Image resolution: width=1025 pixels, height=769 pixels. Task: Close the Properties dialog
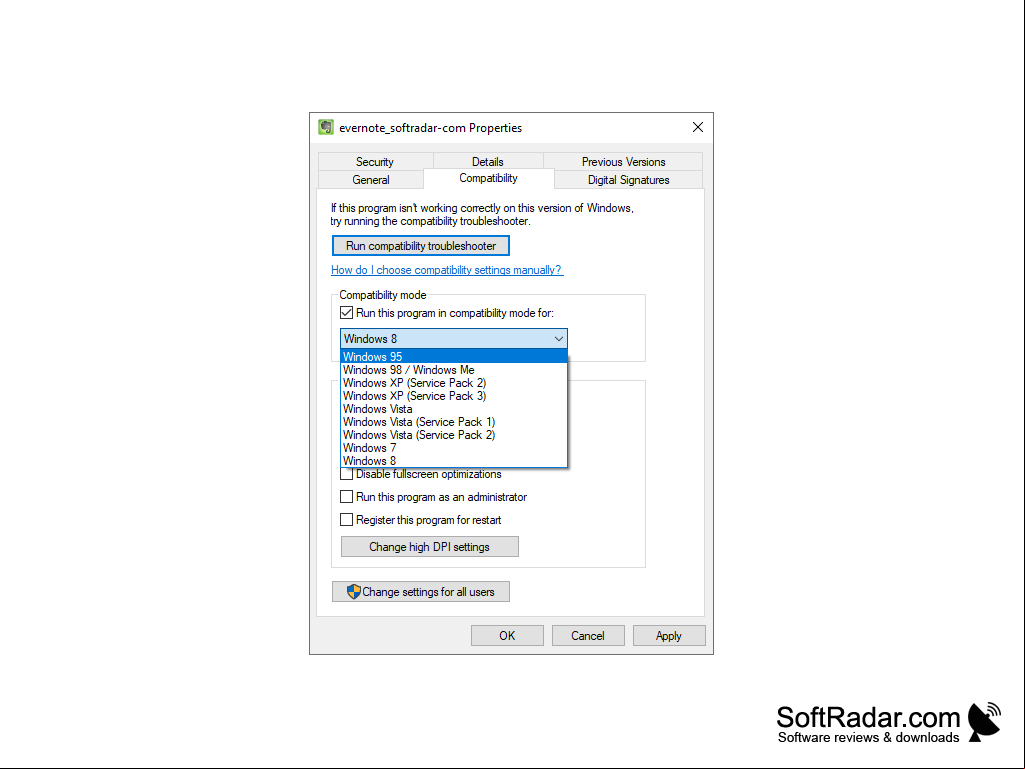point(697,128)
